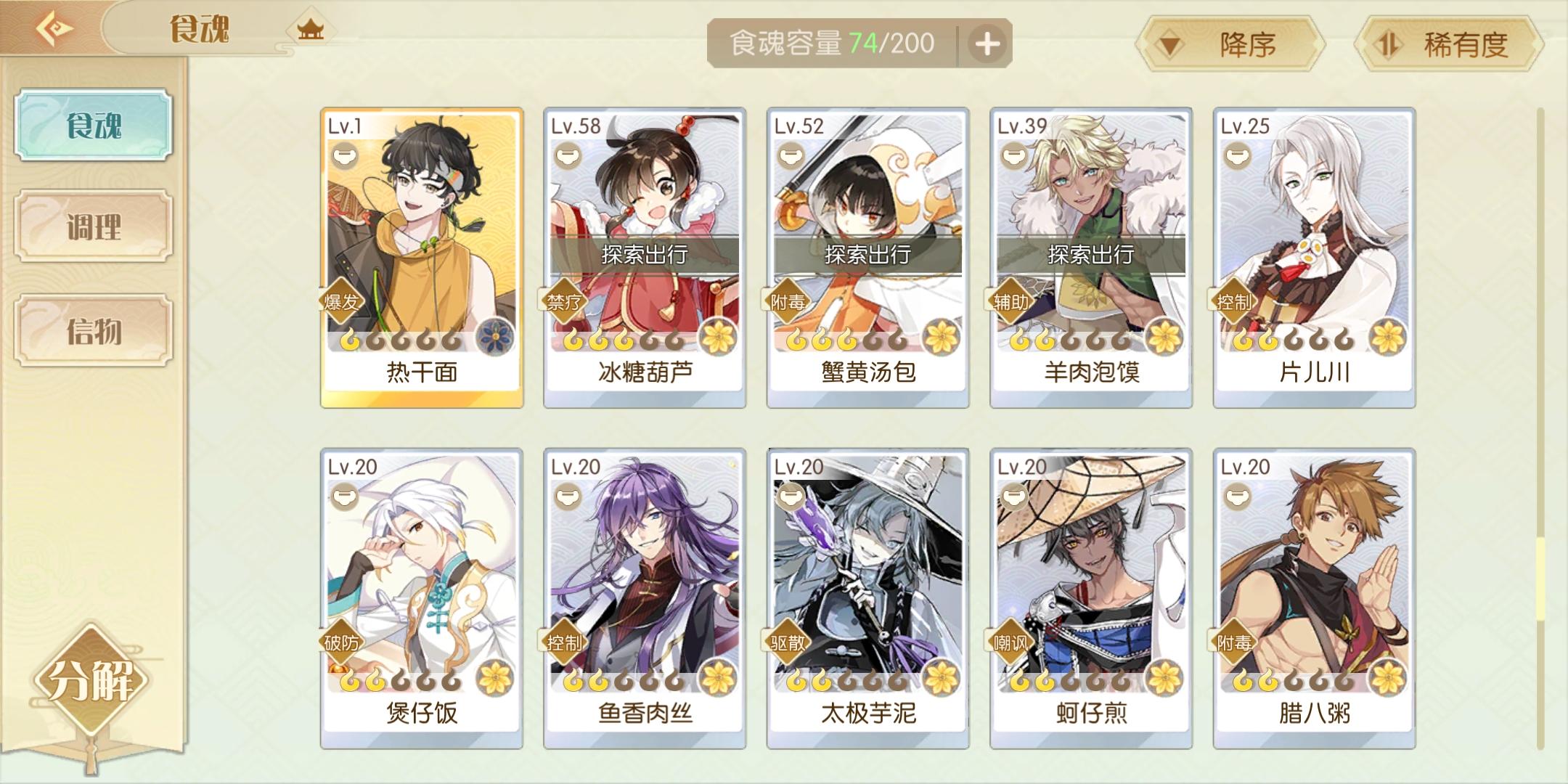
Task: Click the bowl icon on 片儿川 card
Action: [x=1238, y=156]
